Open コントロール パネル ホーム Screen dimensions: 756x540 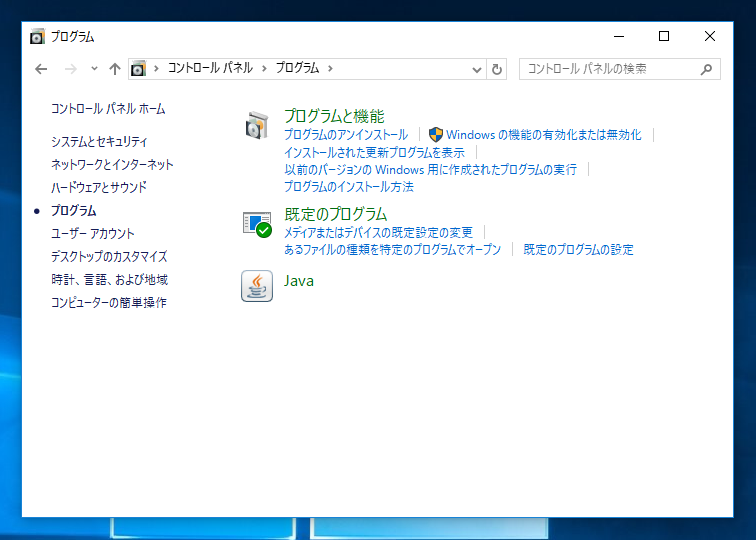click(108, 109)
